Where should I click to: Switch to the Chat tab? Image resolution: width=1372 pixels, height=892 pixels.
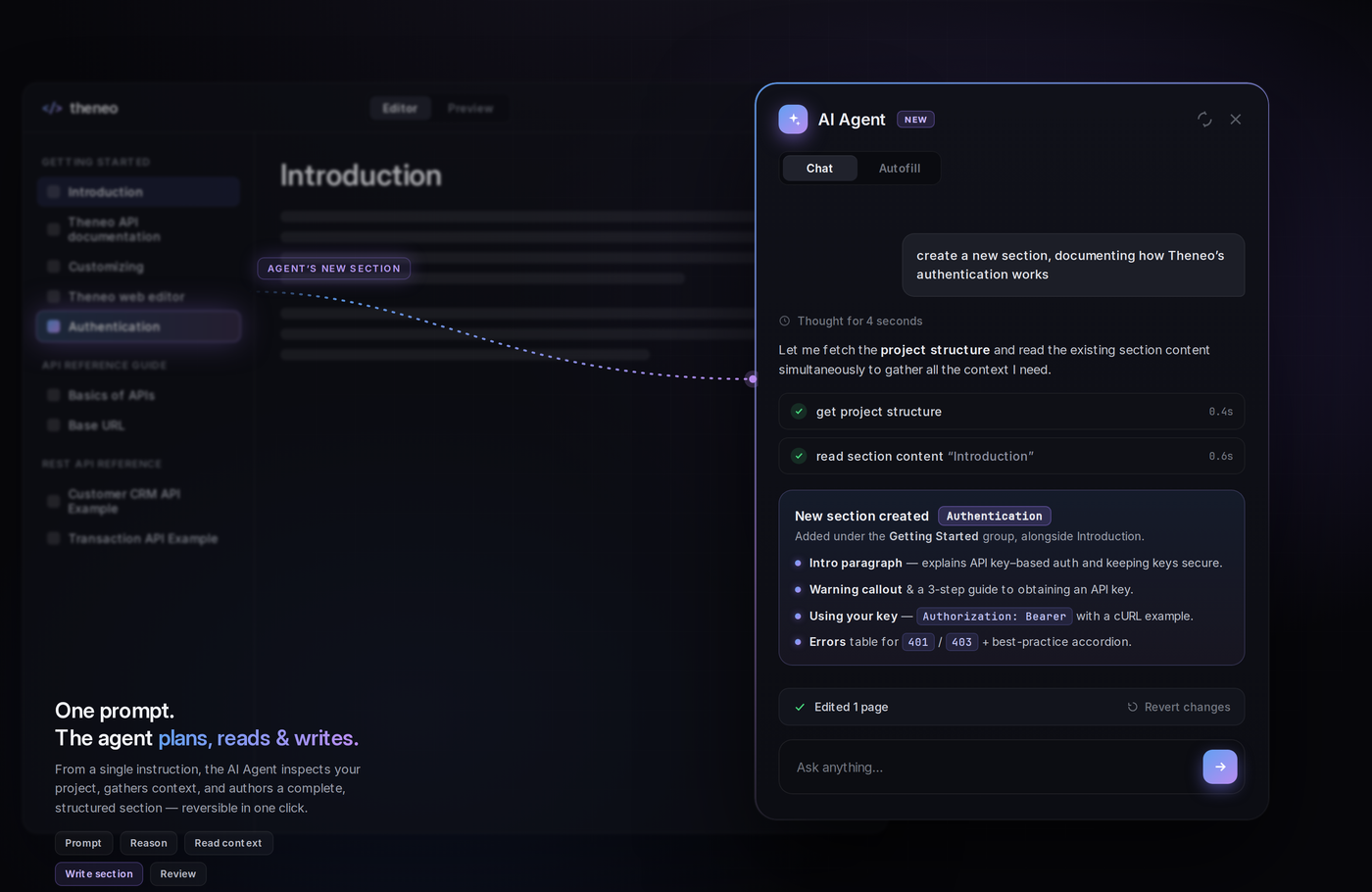pyautogui.click(x=819, y=169)
